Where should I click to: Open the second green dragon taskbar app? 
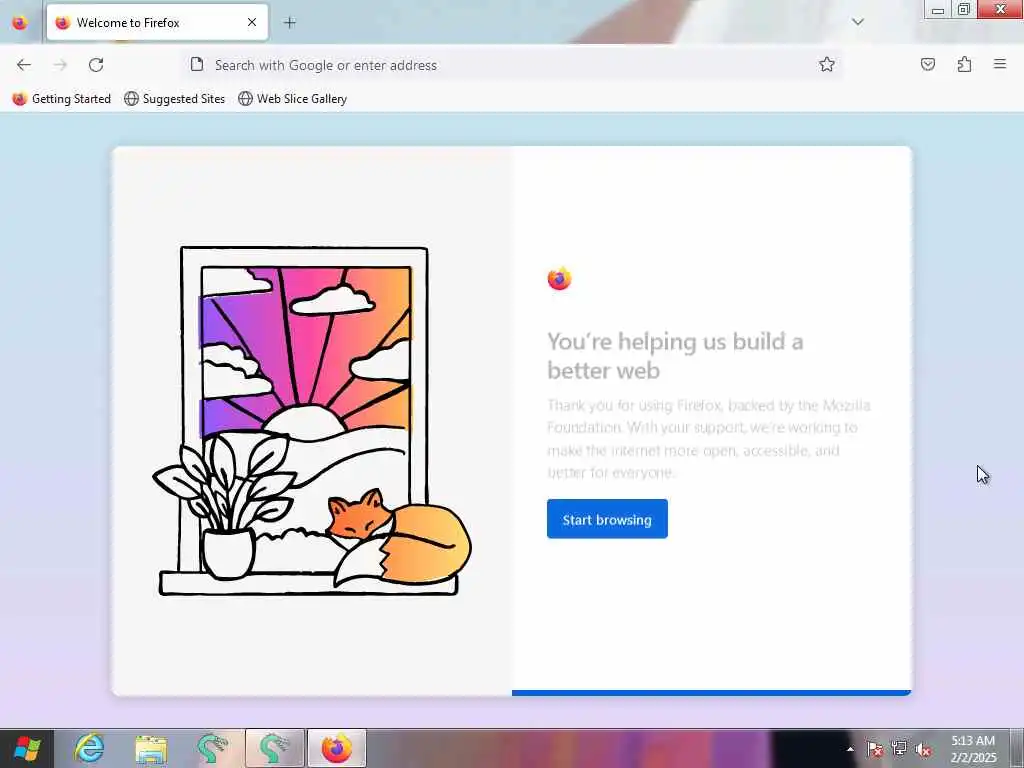(275, 748)
